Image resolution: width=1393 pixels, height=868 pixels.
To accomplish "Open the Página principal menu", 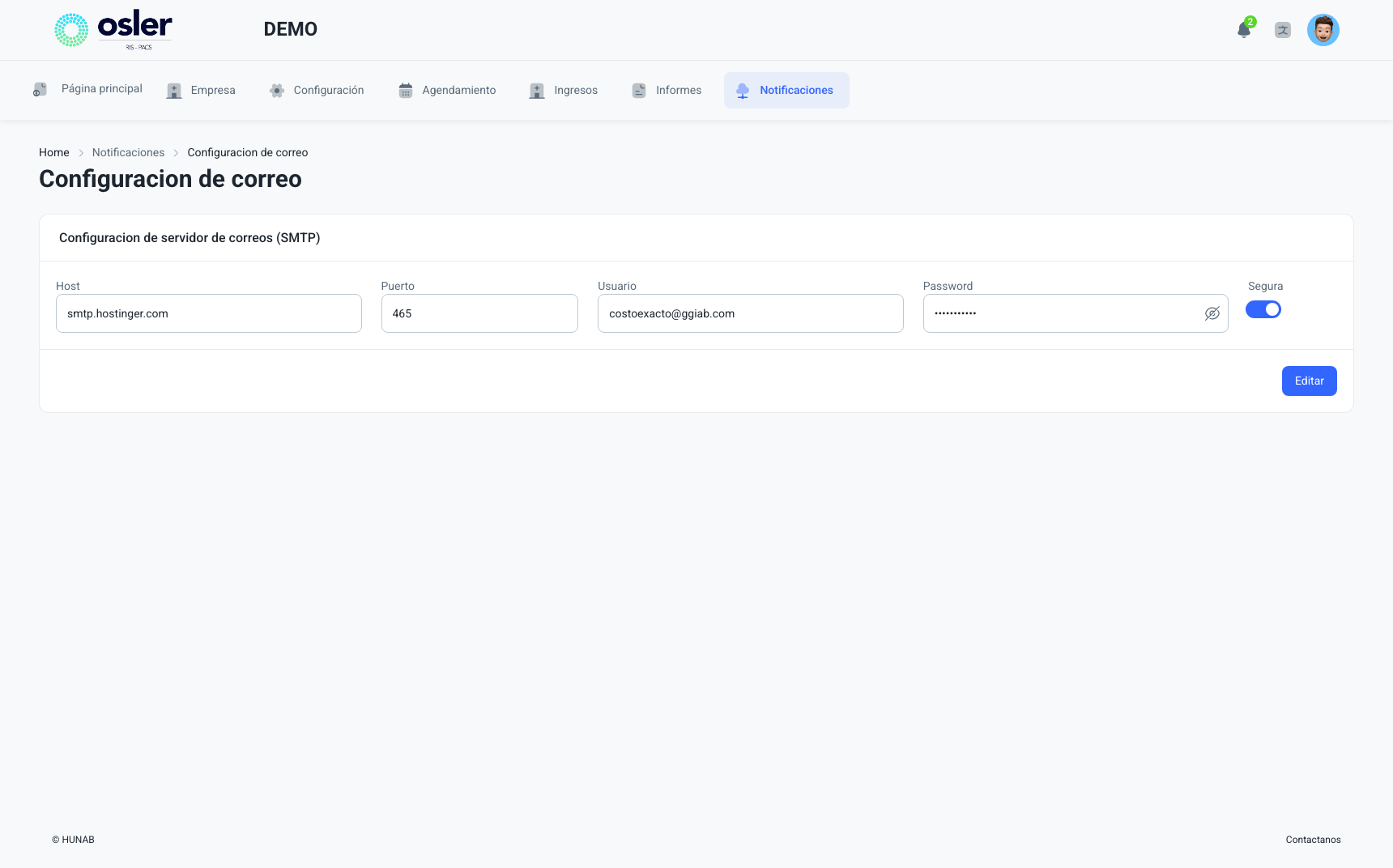I will tap(87, 90).
